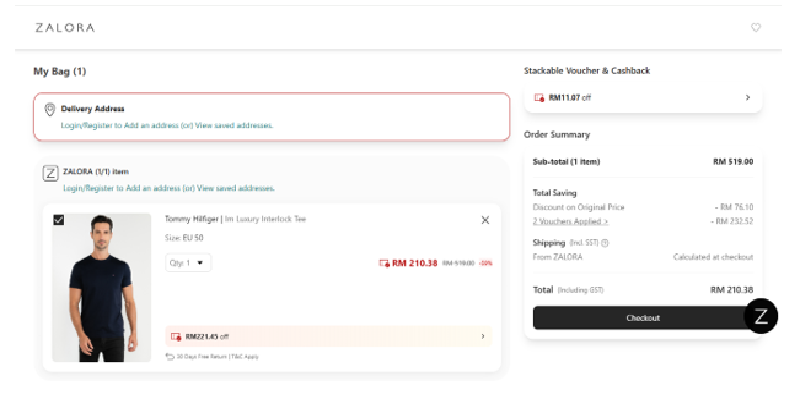Image resolution: width=800 pixels, height=394 pixels.
Task: Click the From ZALORA shipping label
Action: pos(557,257)
